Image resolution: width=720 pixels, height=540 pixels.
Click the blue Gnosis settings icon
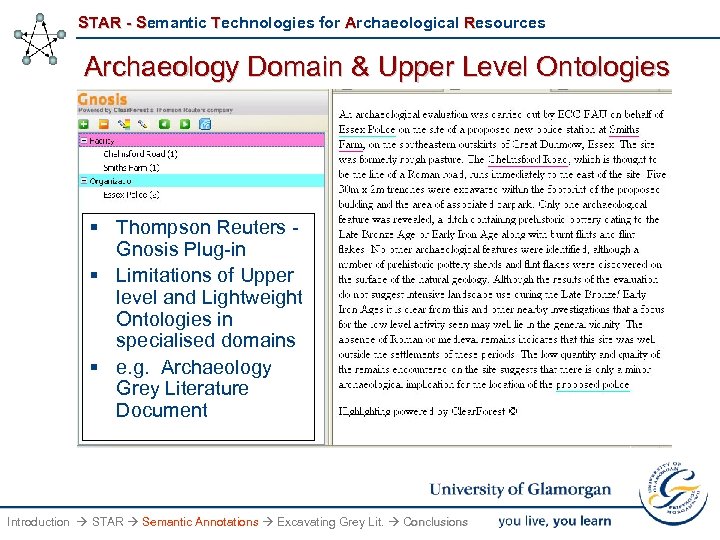(x=205, y=124)
